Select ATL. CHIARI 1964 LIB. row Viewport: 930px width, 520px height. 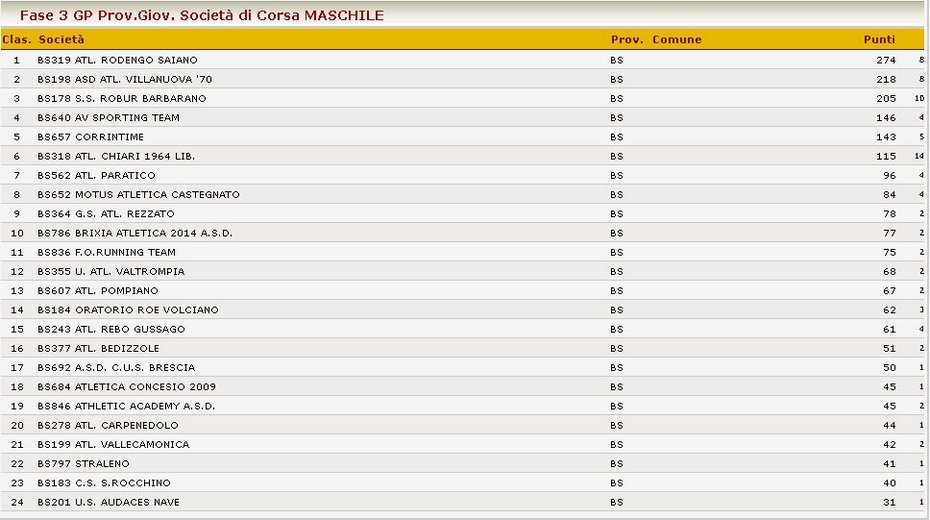(x=463, y=156)
